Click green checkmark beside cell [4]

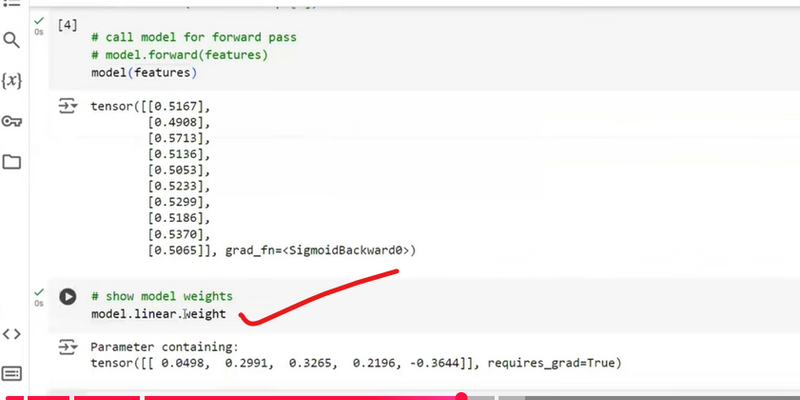(39, 21)
